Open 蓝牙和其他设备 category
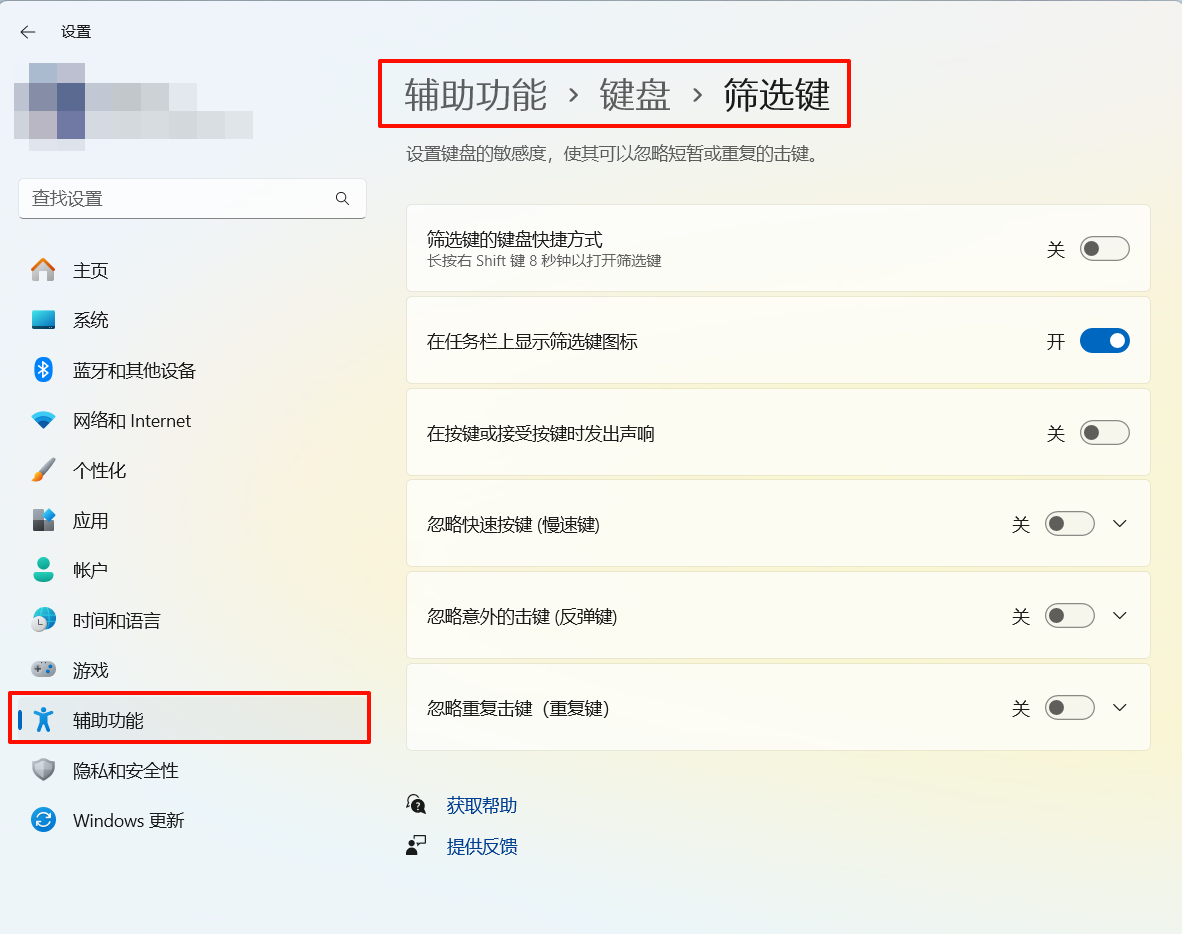1182x934 pixels. point(192,370)
